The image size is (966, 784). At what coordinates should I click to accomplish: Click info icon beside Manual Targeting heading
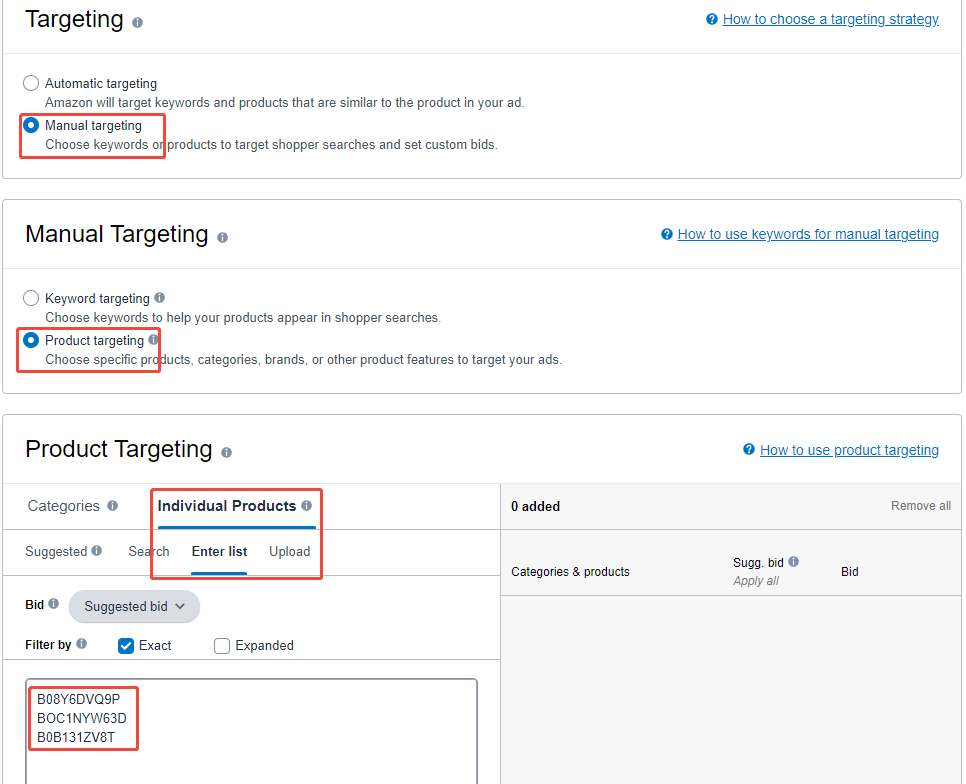click(x=222, y=237)
